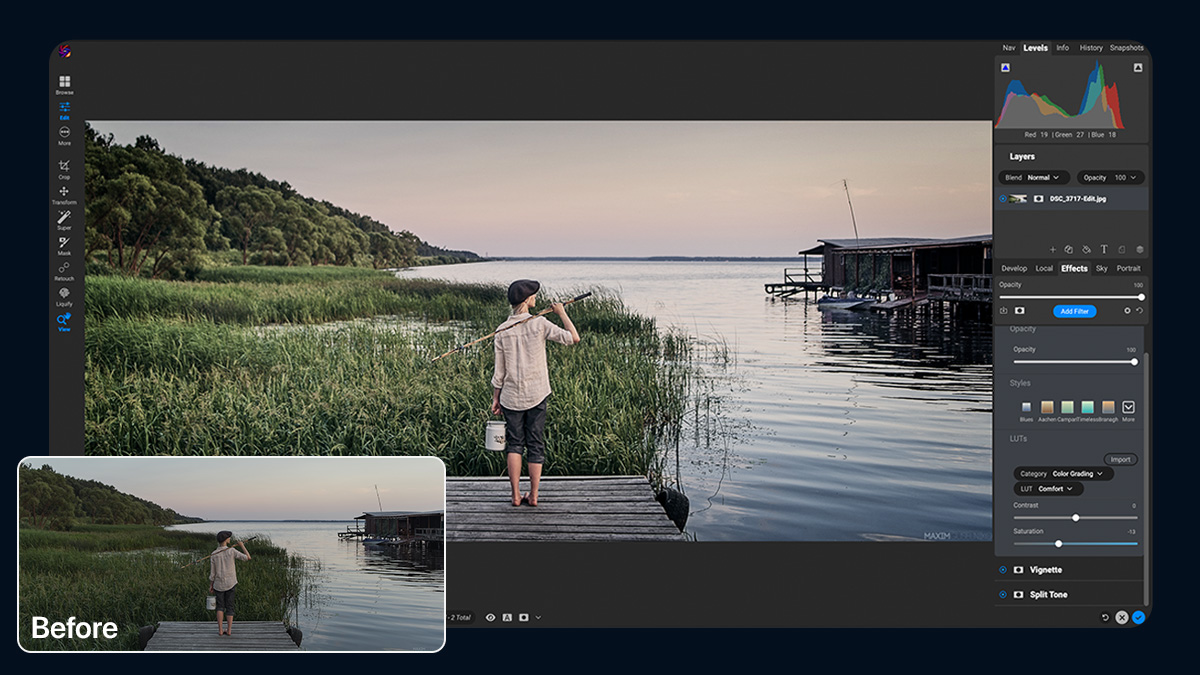
Task: Adjust the LUT Contrast slider
Action: (x=1075, y=517)
